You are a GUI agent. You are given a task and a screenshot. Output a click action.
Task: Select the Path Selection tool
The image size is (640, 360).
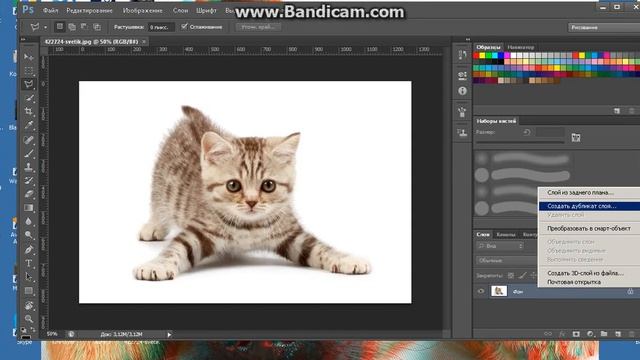click(x=28, y=277)
